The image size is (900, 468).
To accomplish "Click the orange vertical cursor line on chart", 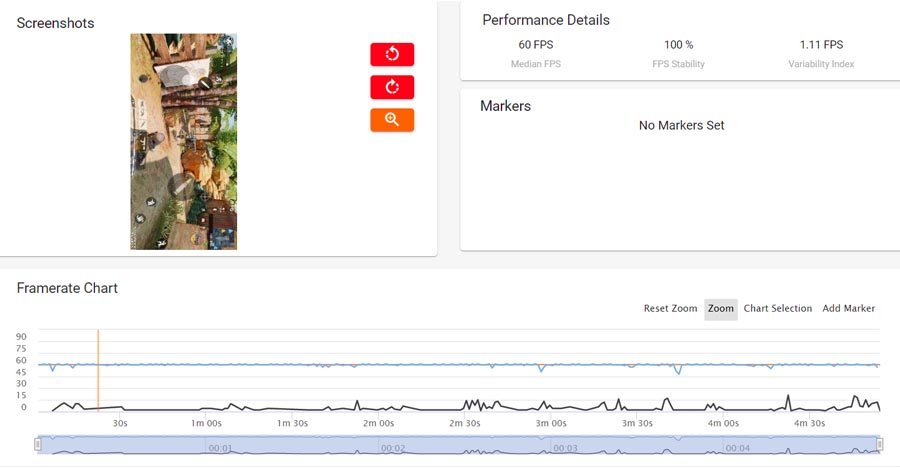I will pyautogui.click(x=98, y=370).
